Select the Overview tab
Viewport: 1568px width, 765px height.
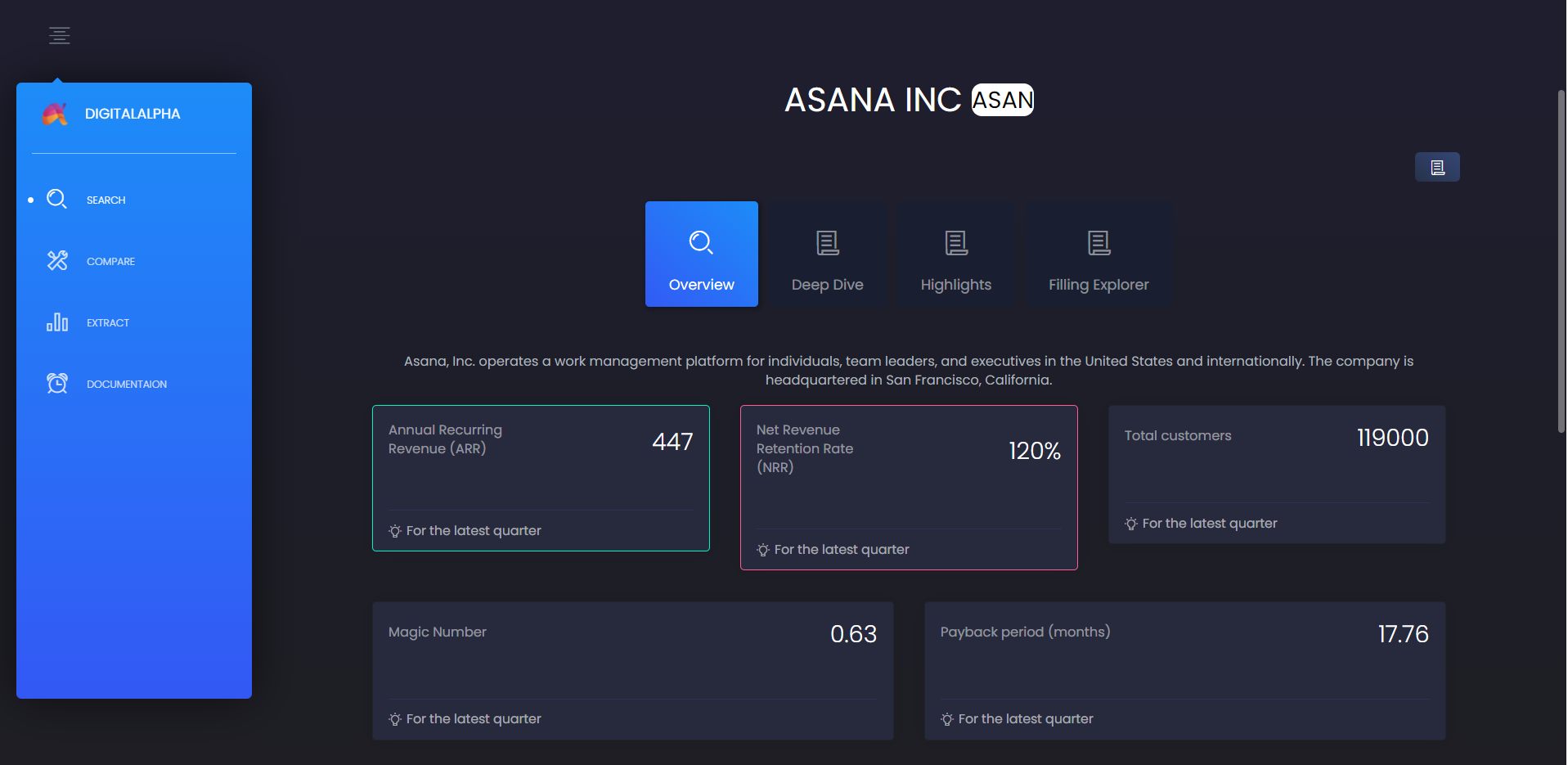click(702, 254)
